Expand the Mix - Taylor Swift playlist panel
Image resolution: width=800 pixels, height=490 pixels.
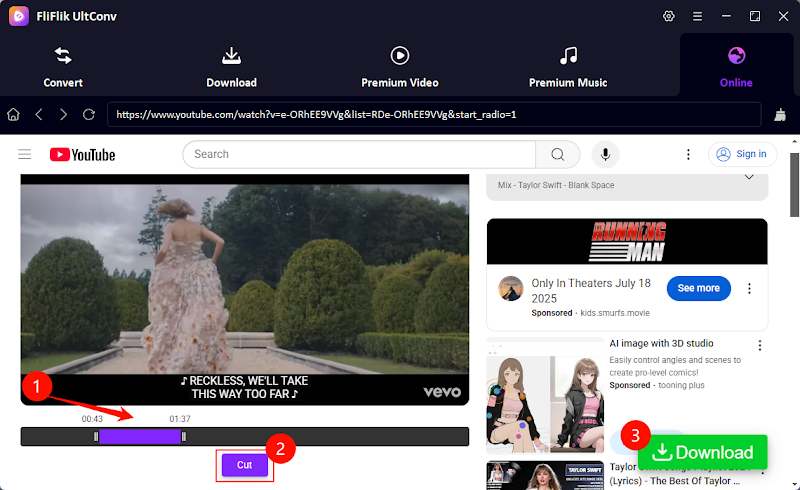coord(748,177)
